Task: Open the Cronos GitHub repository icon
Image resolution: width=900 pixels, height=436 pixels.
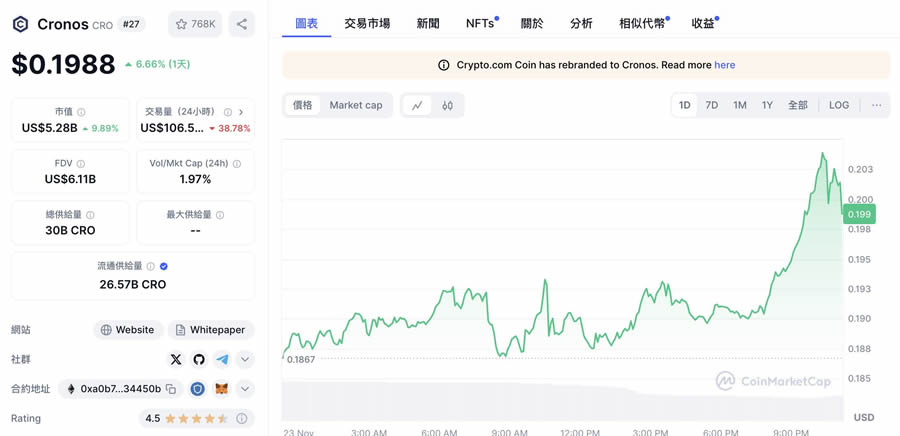Action: coord(199,359)
